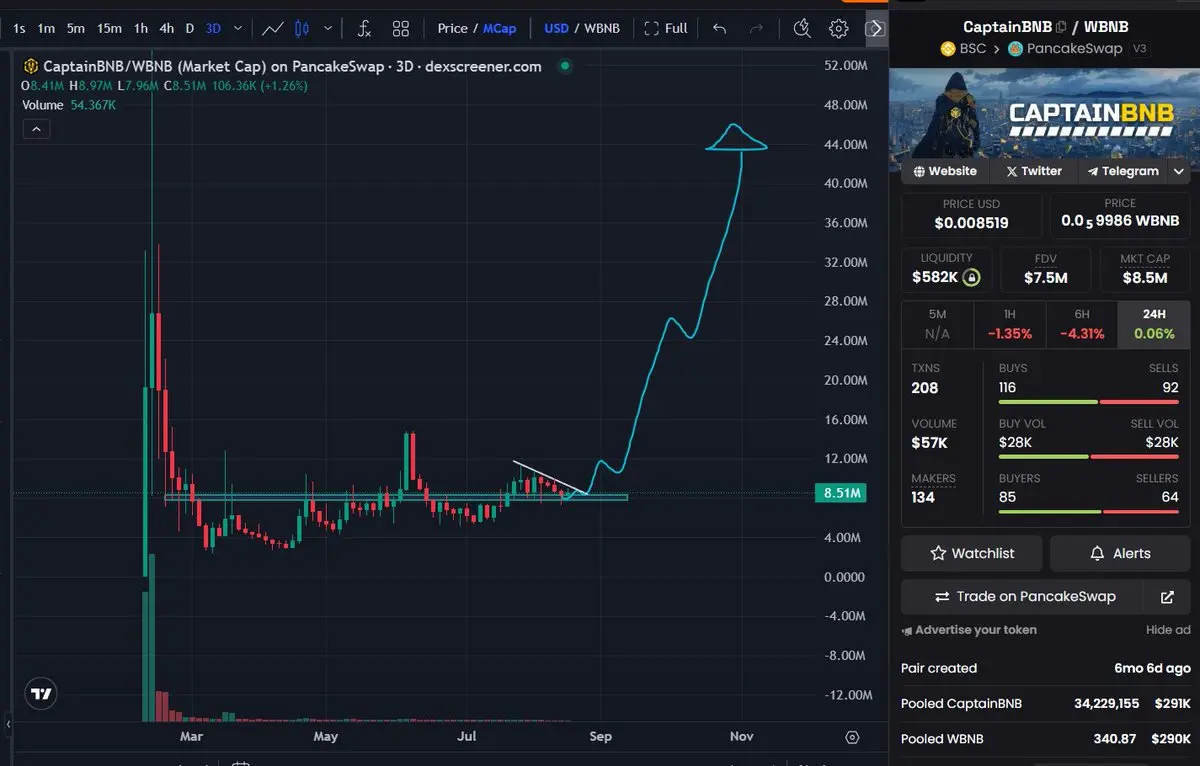Select the 1s timeframe

pyautogui.click(x=20, y=28)
